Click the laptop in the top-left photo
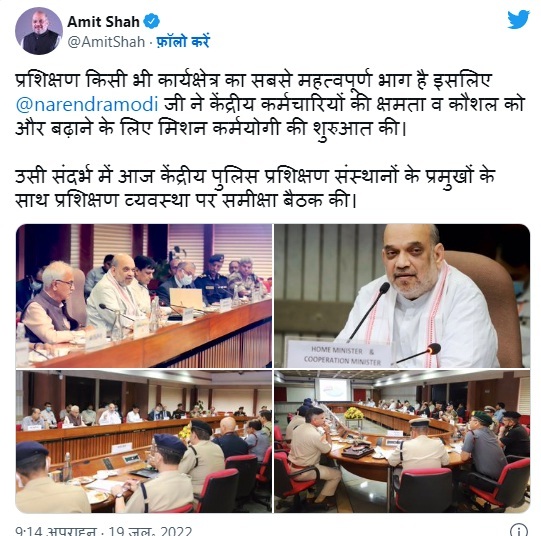Viewport: 541px width, 536px height. [x=186, y=298]
